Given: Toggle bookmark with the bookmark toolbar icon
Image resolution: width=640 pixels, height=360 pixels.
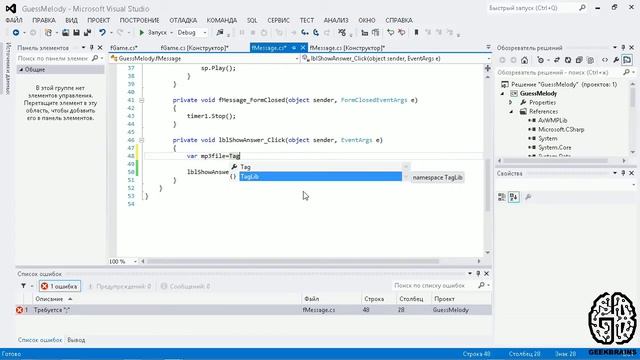Looking at the screenshot, I should pyautogui.click(x=416, y=33).
